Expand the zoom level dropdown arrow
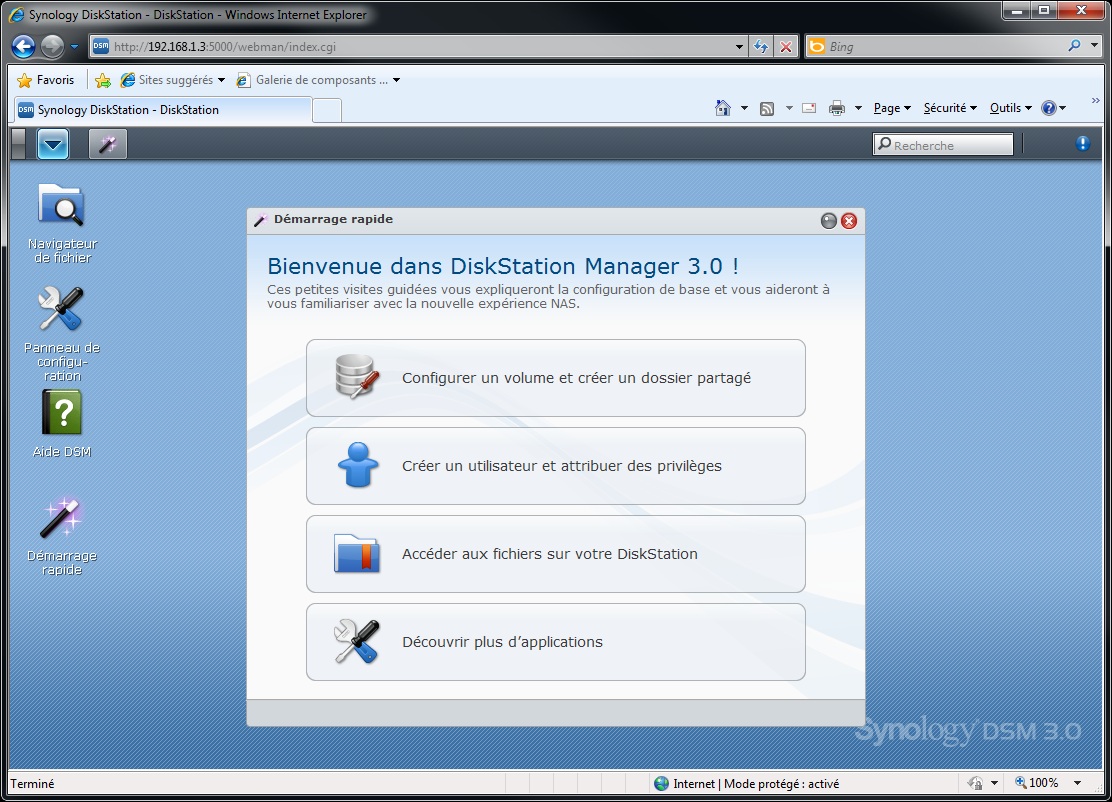Screen dimensions: 1112x802 click(x=1077, y=783)
